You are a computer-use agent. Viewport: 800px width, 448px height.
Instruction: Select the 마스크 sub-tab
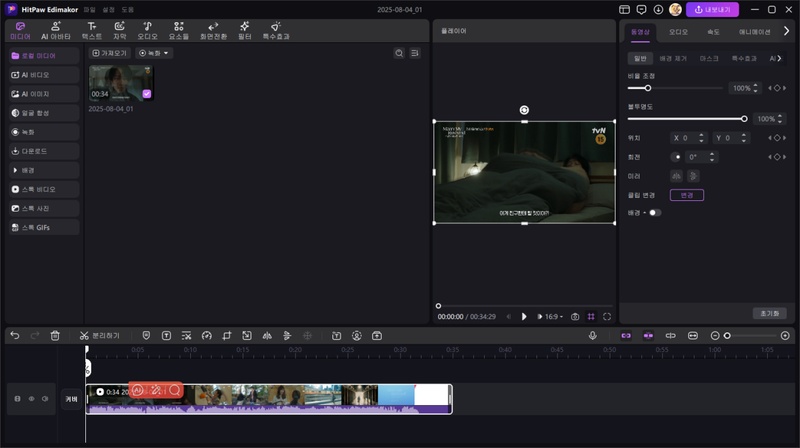pyautogui.click(x=709, y=59)
